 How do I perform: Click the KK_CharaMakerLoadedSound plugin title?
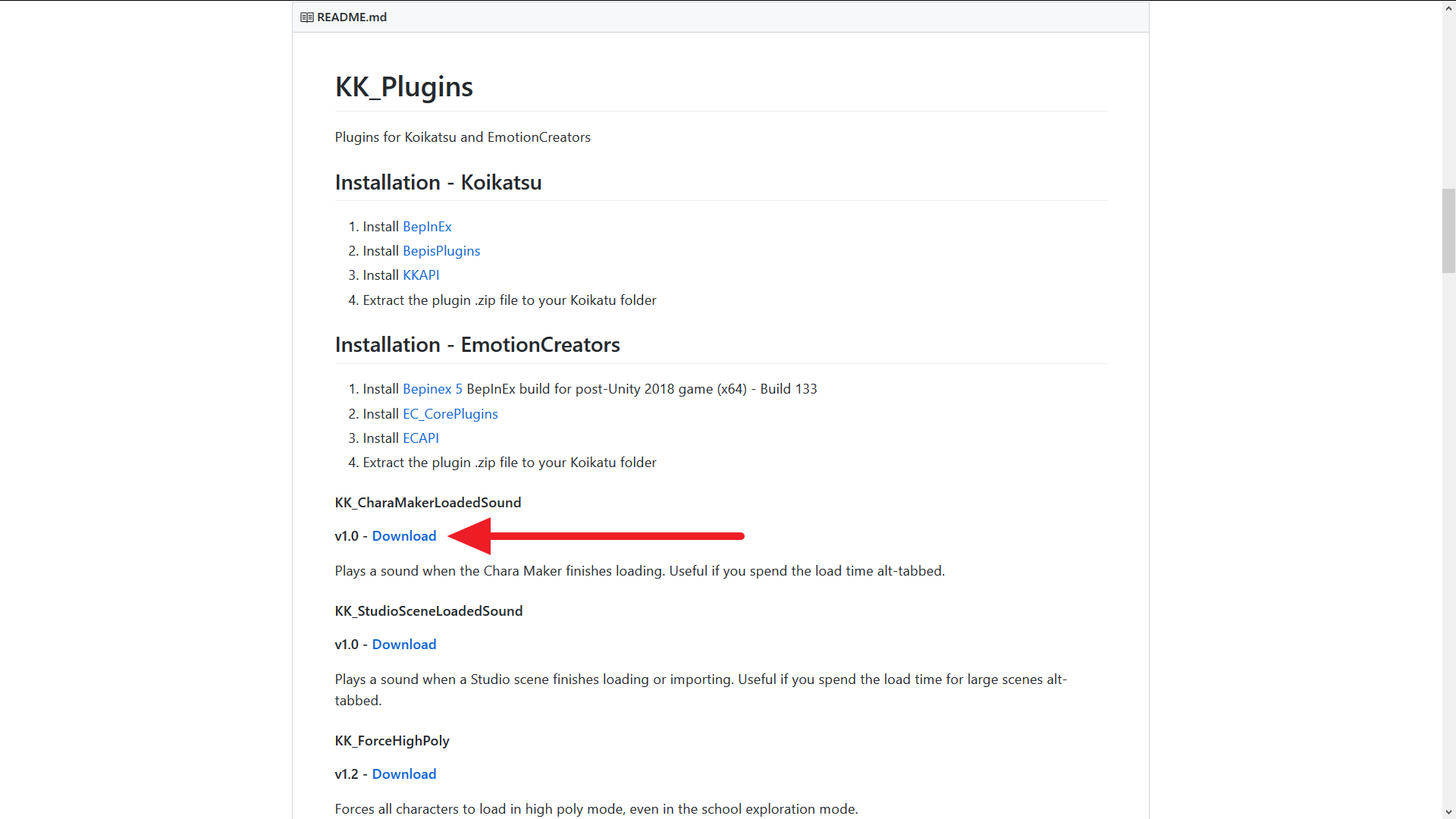[428, 503]
